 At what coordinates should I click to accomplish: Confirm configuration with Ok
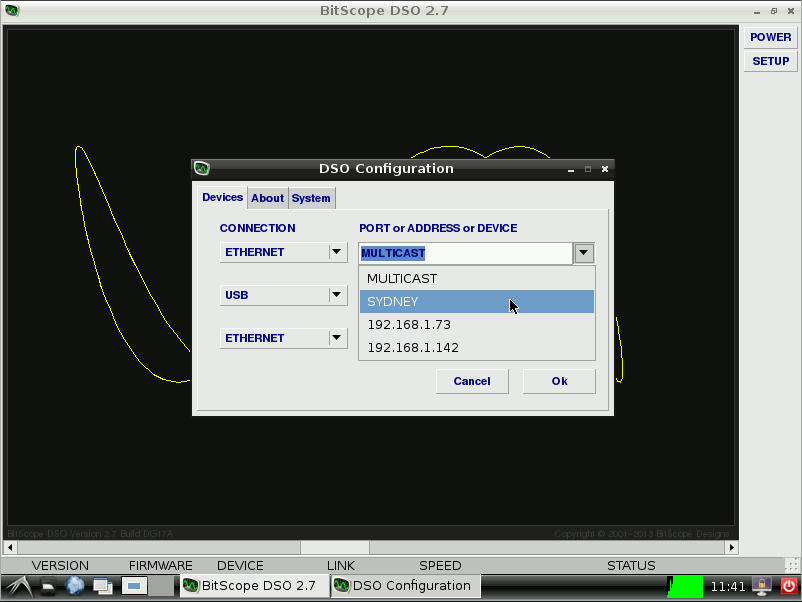[x=559, y=381]
